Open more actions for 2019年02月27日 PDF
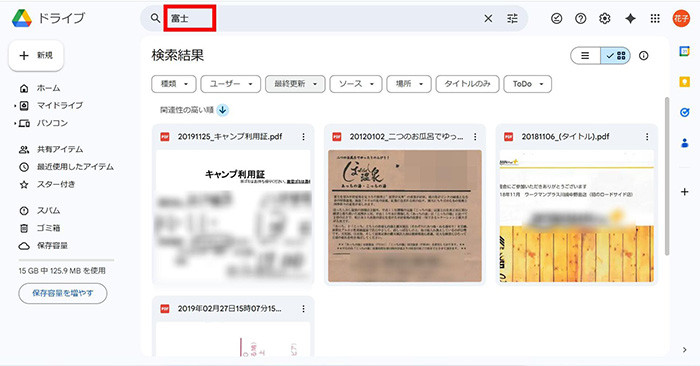 pos(304,308)
